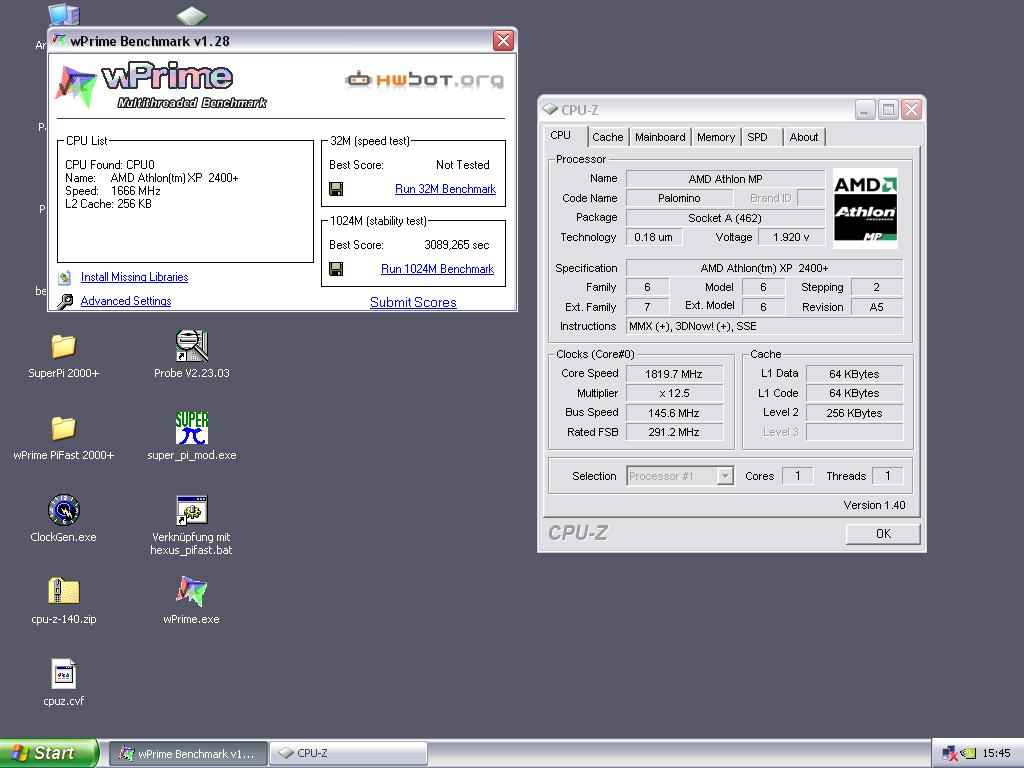Launch wPrime.exe from the desktop
Image resolution: width=1024 pixels, height=768 pixels.
[191, 592]
